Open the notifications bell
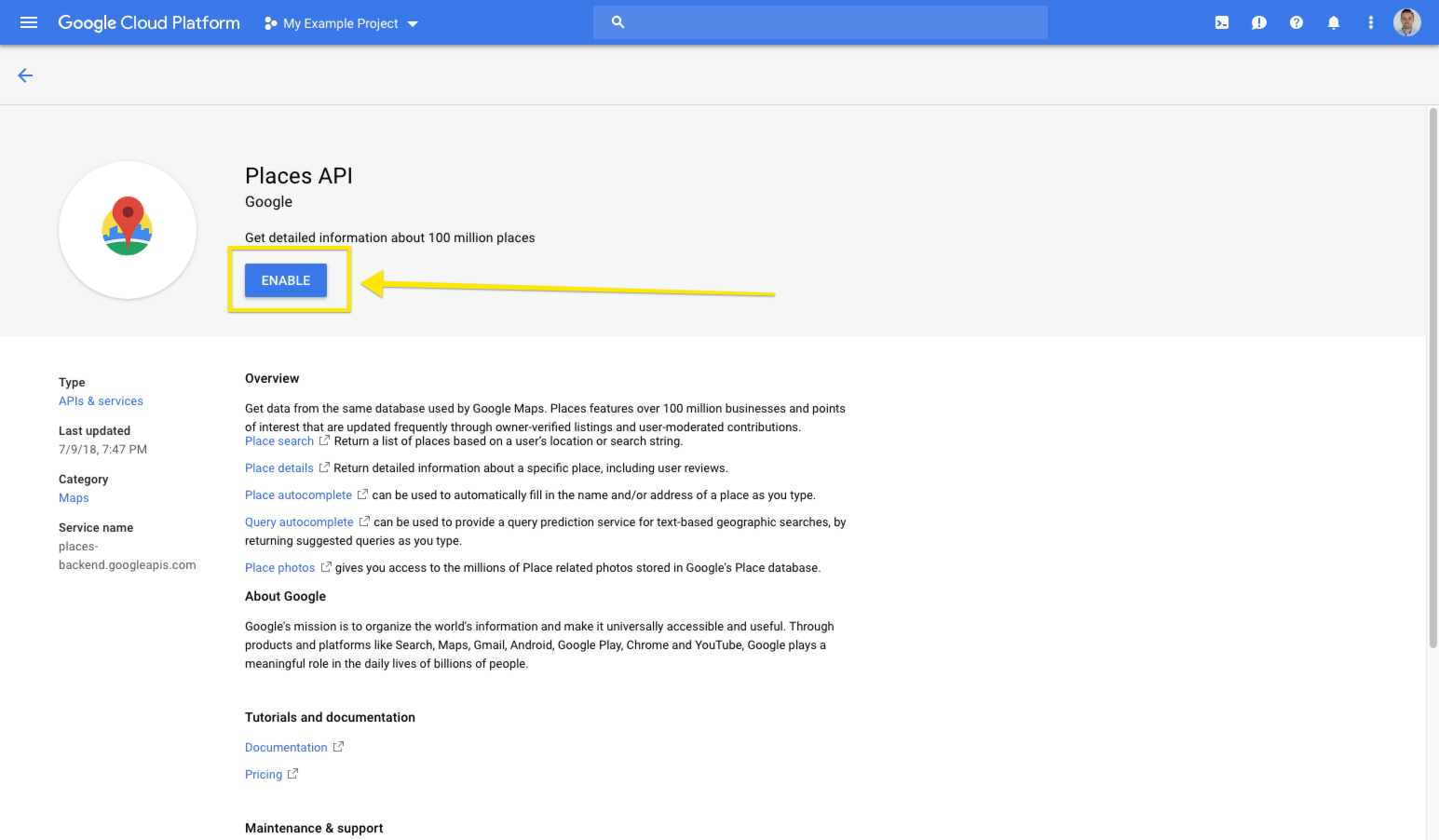 [x=1334, y=22]
